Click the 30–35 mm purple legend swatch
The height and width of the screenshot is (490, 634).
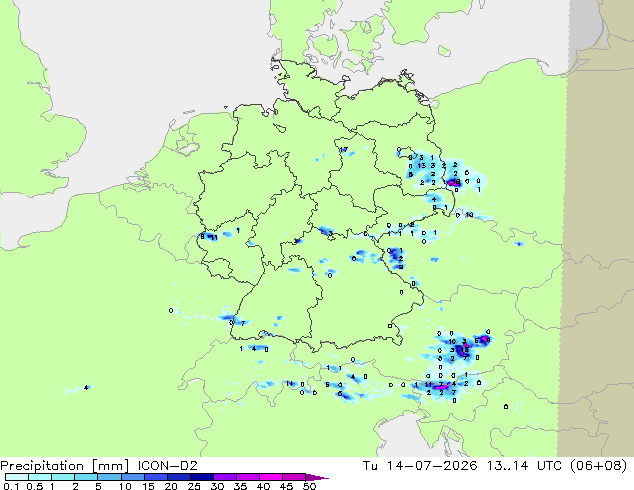coord(224,477)
